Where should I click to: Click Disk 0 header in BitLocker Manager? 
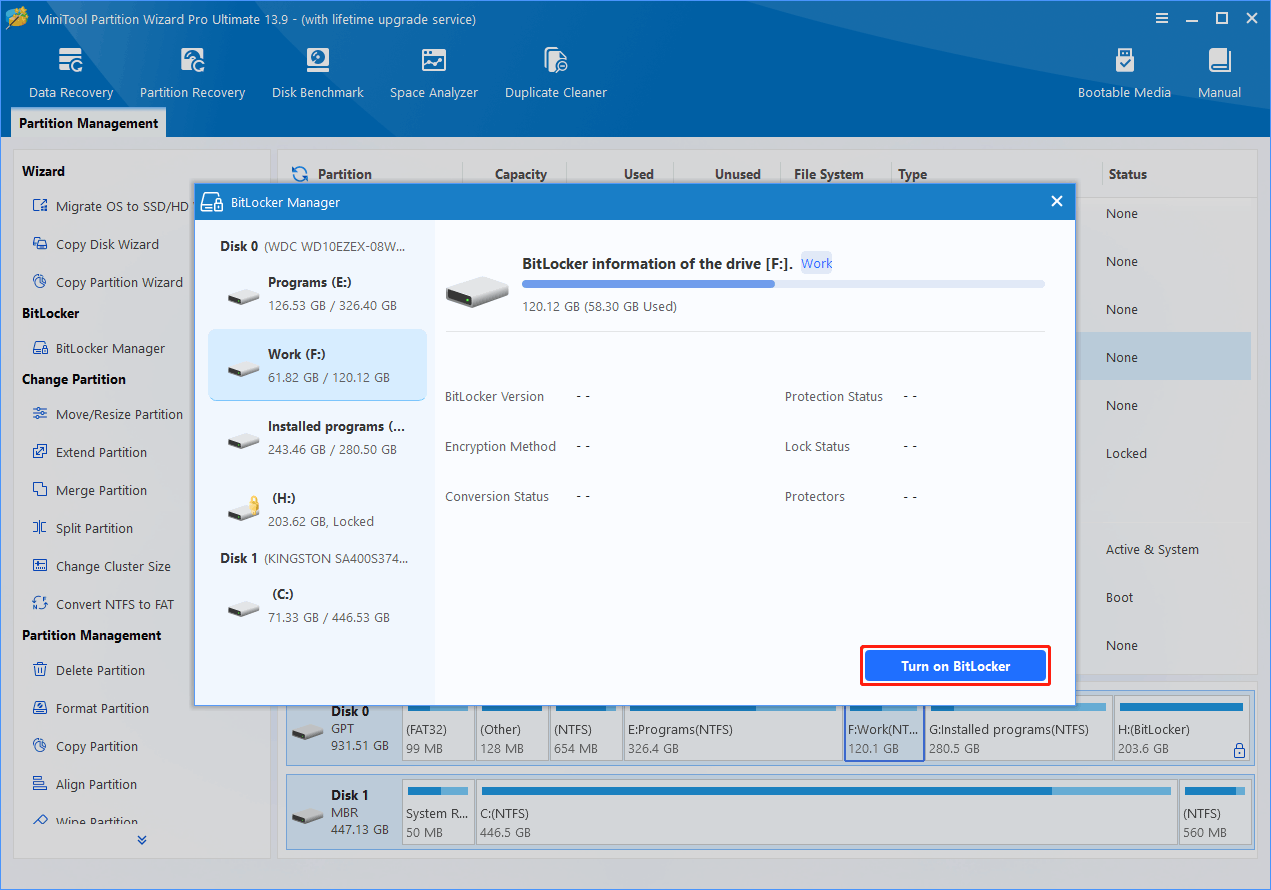[314, 246]
